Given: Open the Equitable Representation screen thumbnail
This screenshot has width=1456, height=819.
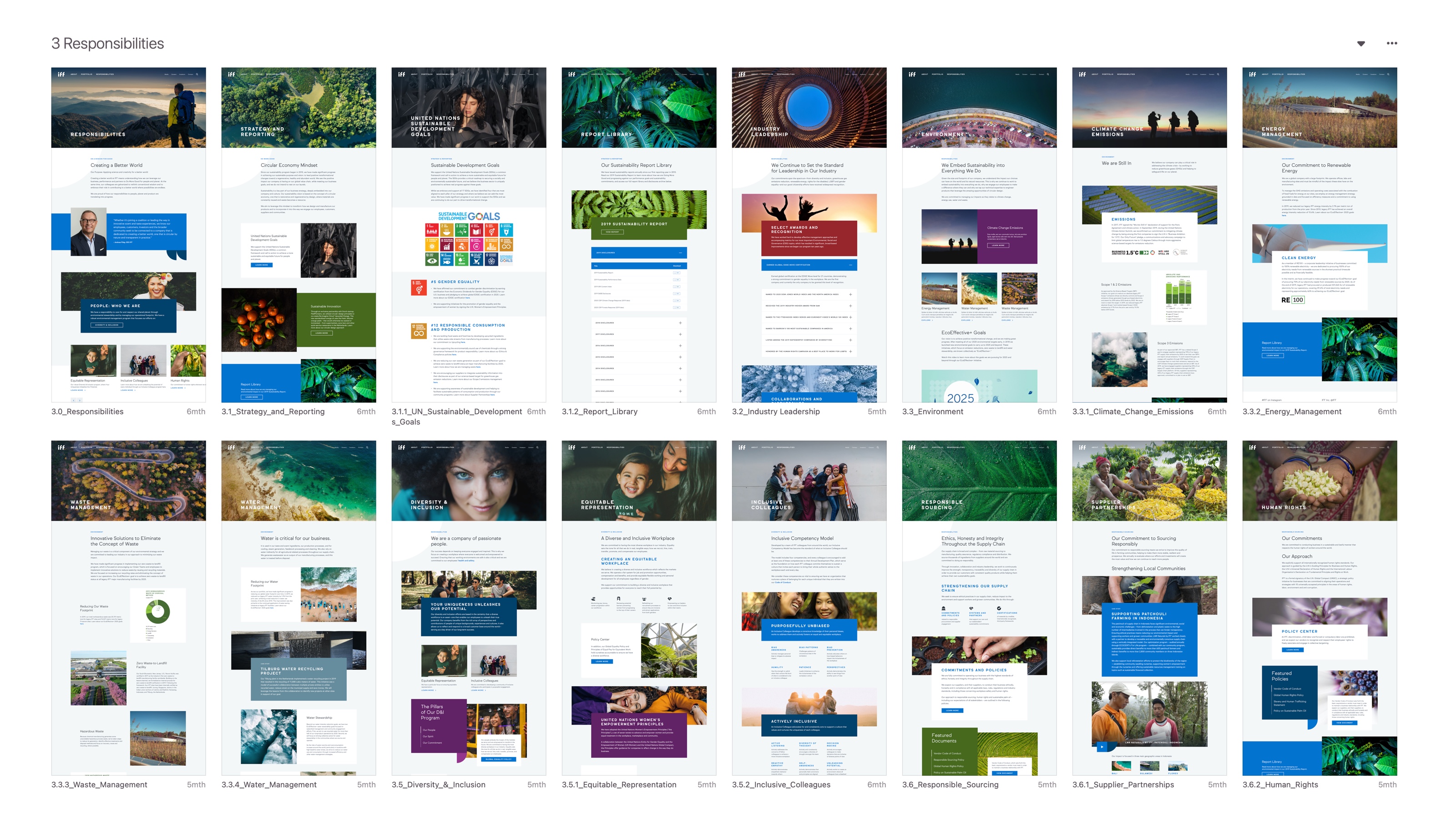Looking at the screenshot, I should tap(639, 607).
